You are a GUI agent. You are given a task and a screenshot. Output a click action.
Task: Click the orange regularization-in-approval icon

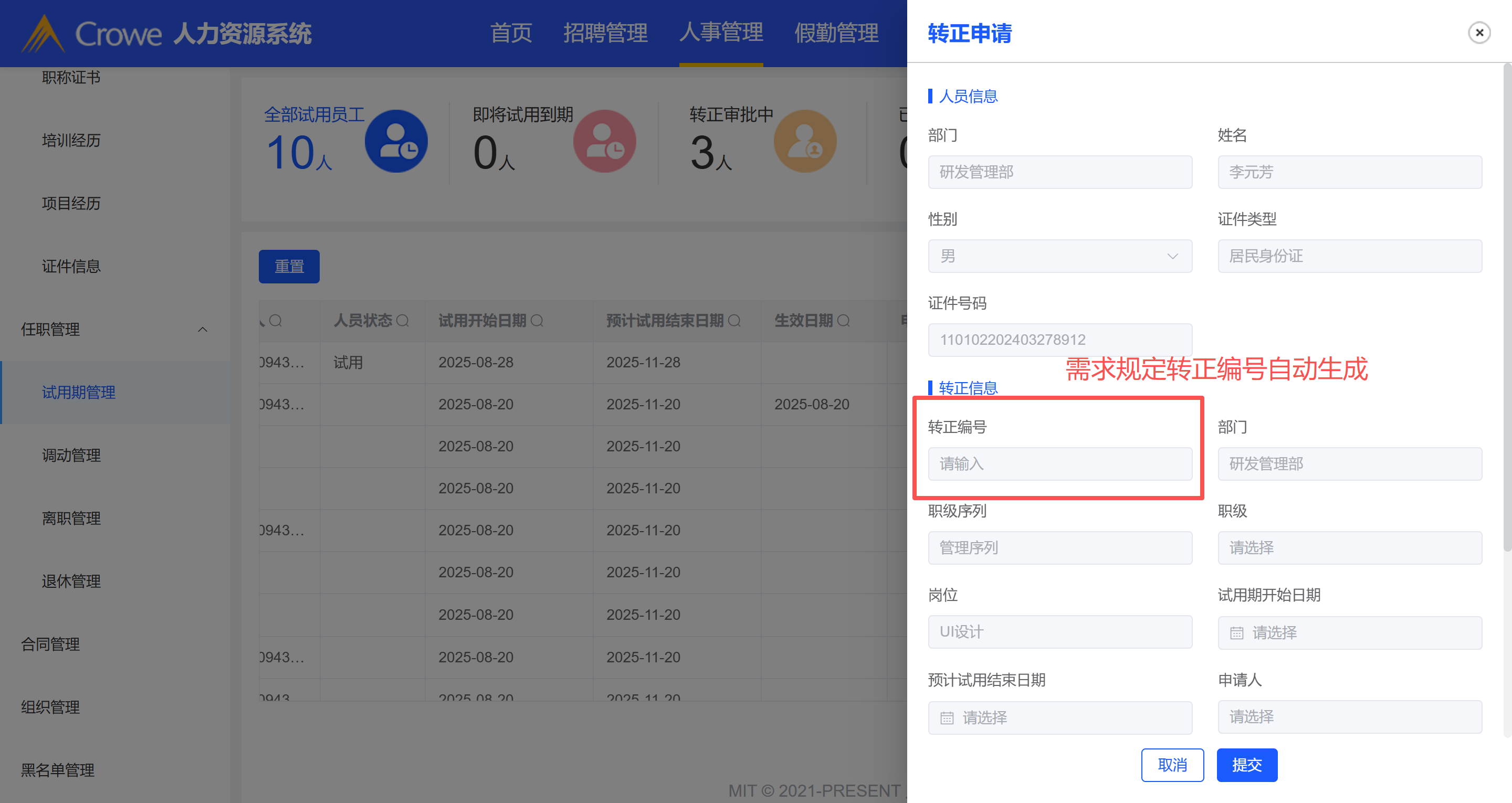click(x=805, y=142)
